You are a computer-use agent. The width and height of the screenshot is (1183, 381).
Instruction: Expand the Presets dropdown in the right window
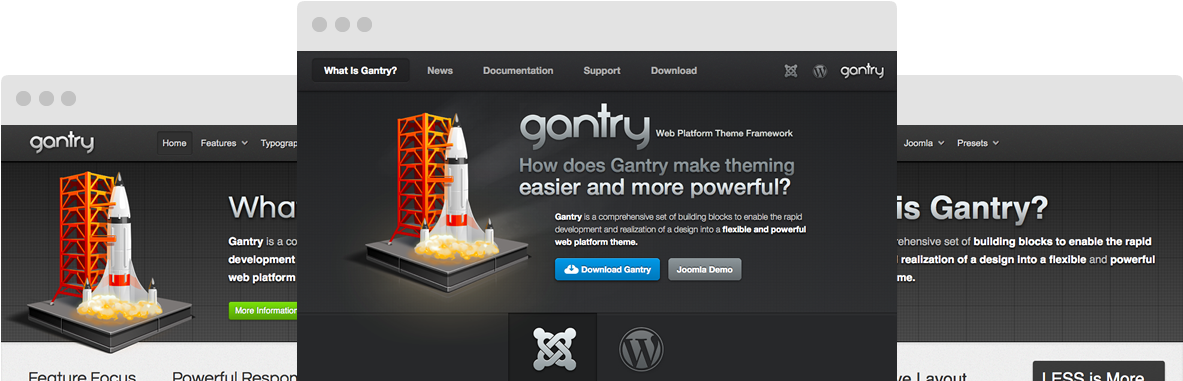point(978,143)
